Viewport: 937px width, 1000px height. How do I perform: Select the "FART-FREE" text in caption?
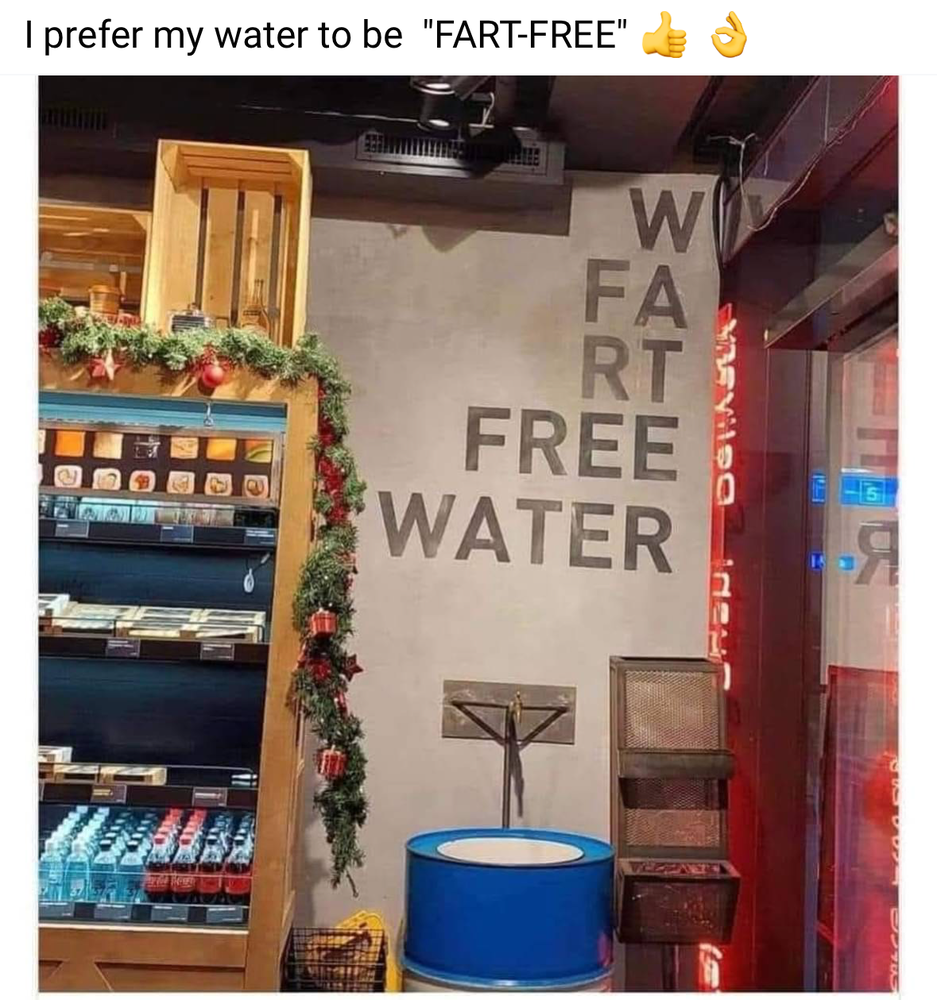[524, 35]
